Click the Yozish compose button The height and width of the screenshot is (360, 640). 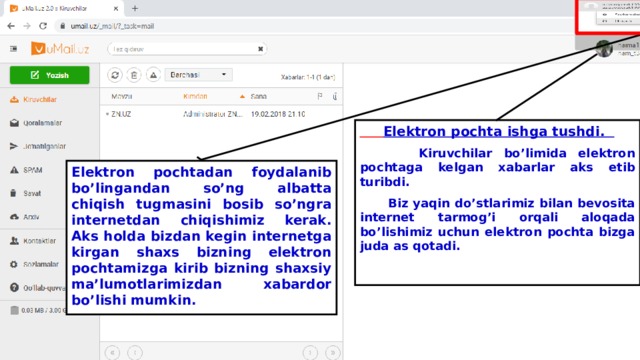click(49, 75)
